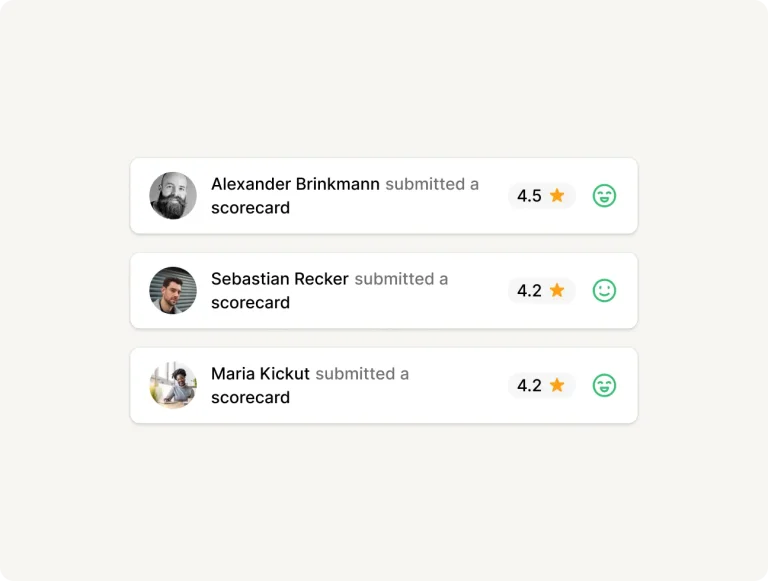This screenshot has width=768, height=581.
Task: Click the 4.2 score on Sebastian Recker's card
Action: click(529, 291)
